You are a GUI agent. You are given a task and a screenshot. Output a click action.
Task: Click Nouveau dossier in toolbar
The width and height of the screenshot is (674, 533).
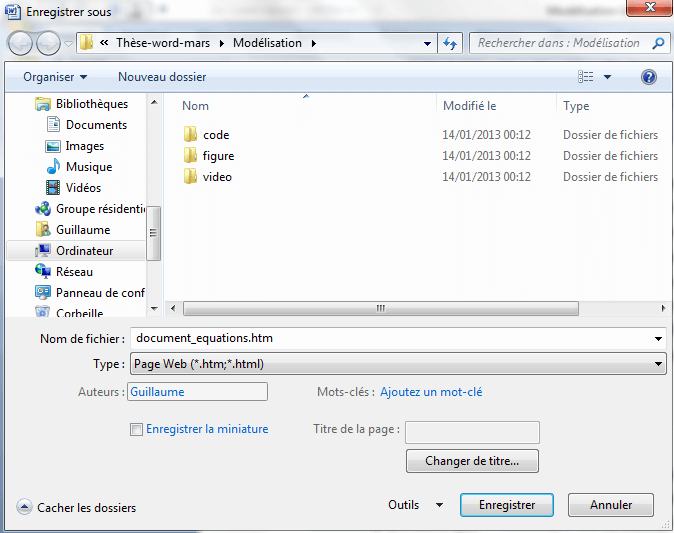click(x=162, y=77)
